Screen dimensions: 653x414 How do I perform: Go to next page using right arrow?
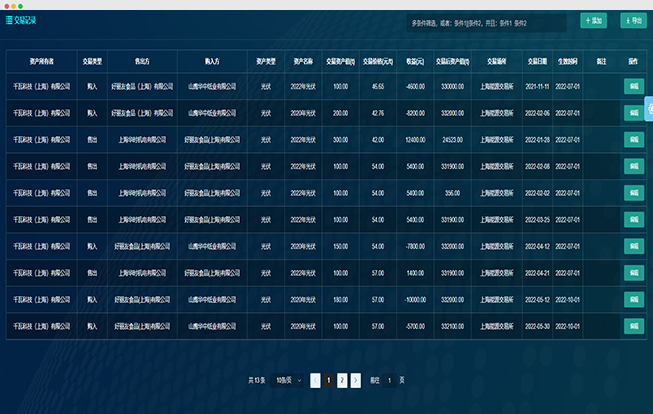pyautogui.click(x=355, y=380)
